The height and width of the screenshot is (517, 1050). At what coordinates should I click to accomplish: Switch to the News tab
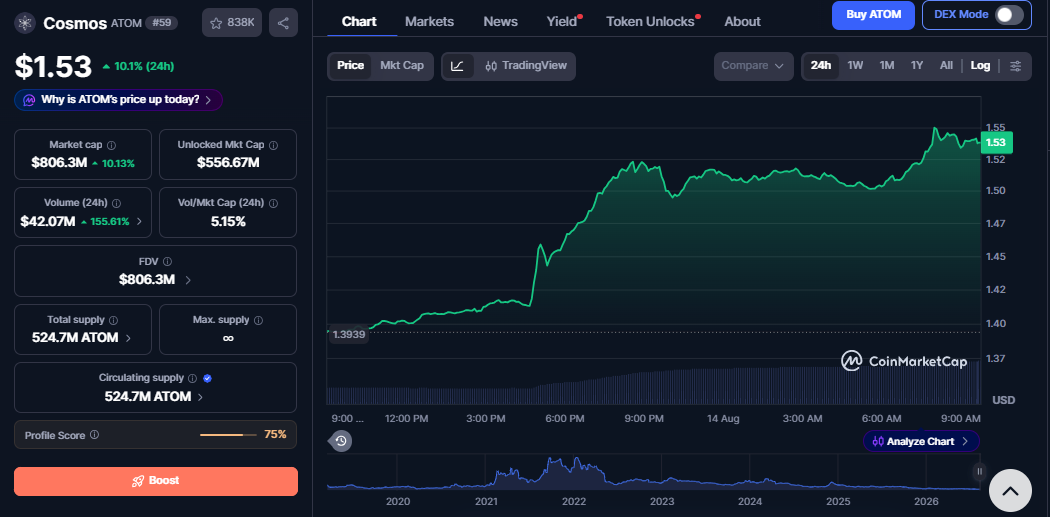click(x=500, y=21)
